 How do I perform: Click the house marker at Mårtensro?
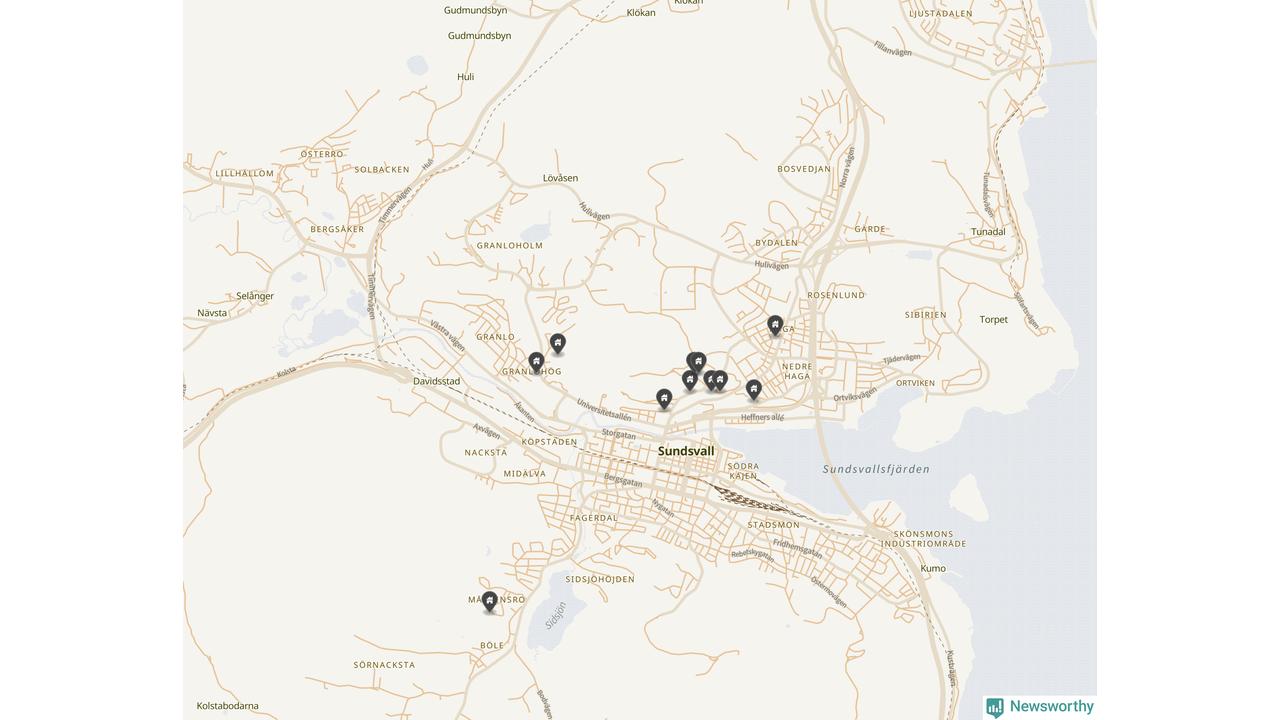[489, 601]
